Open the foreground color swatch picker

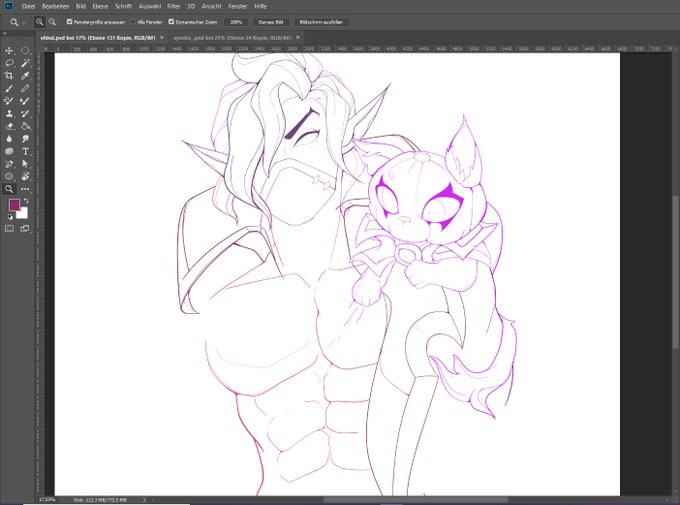pyautogui.click(x=14, y=205)
